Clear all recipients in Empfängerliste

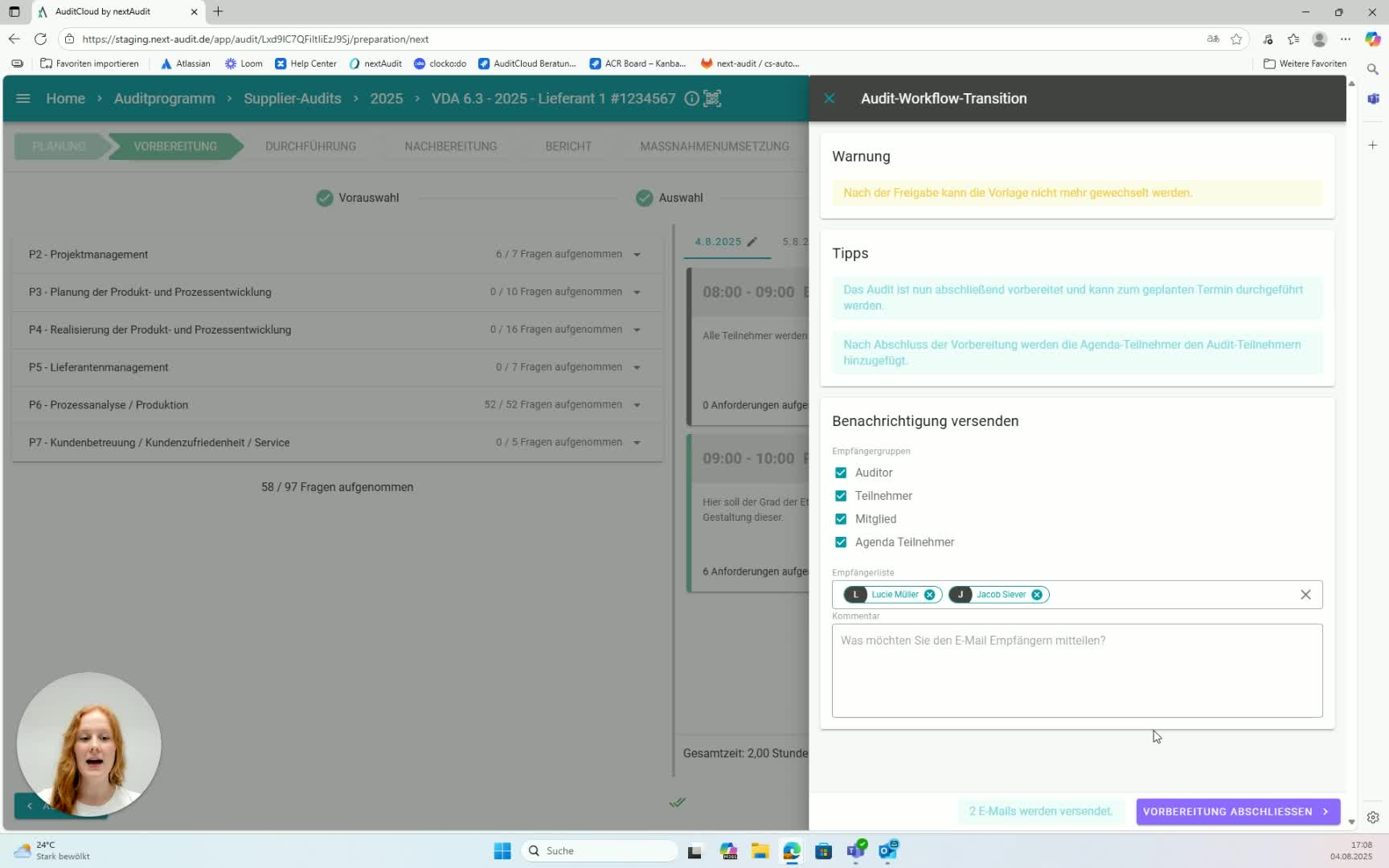point(1305,595)
